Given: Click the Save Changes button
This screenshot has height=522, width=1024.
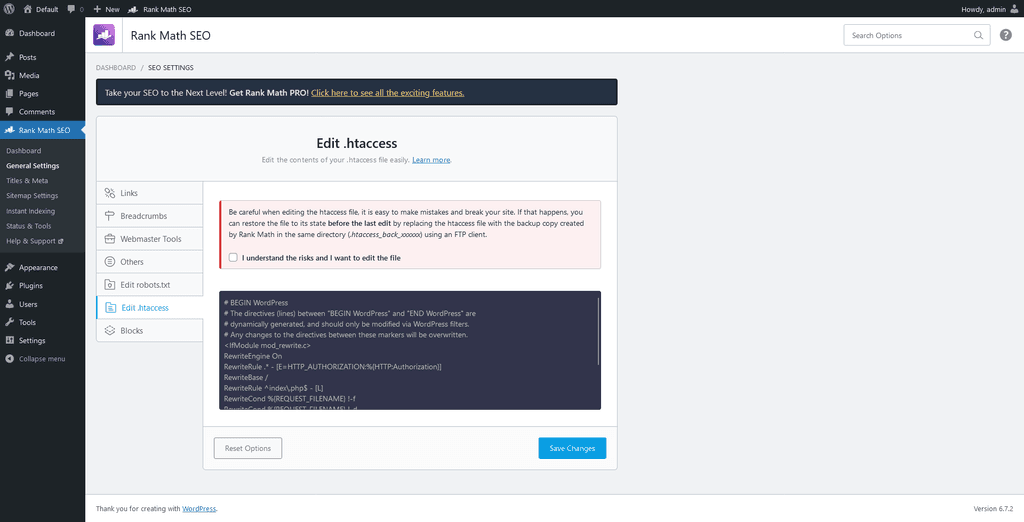Looking at the screenshot, I should pos(572,448).
